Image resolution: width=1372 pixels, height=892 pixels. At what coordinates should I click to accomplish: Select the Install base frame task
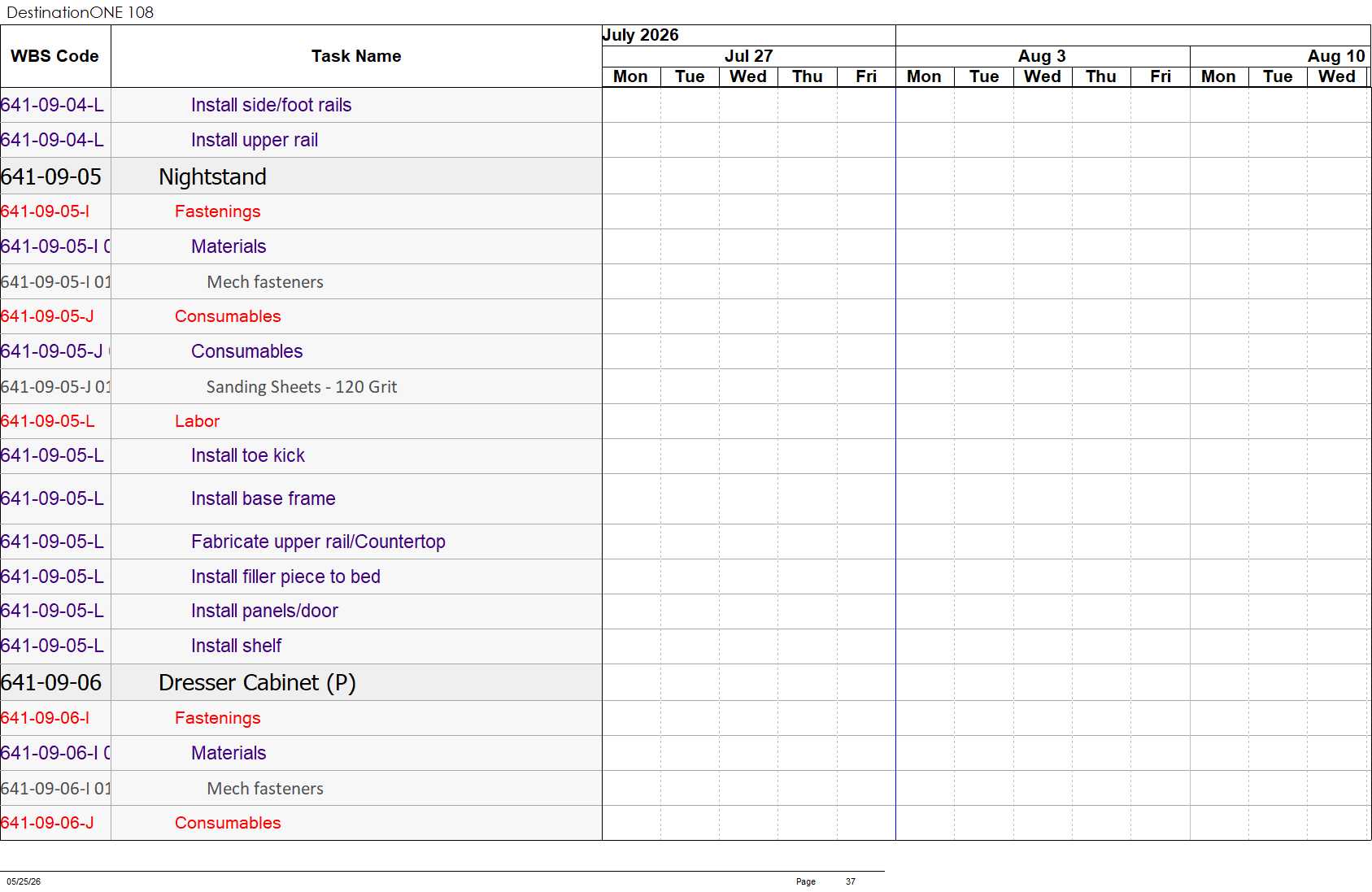263,498
